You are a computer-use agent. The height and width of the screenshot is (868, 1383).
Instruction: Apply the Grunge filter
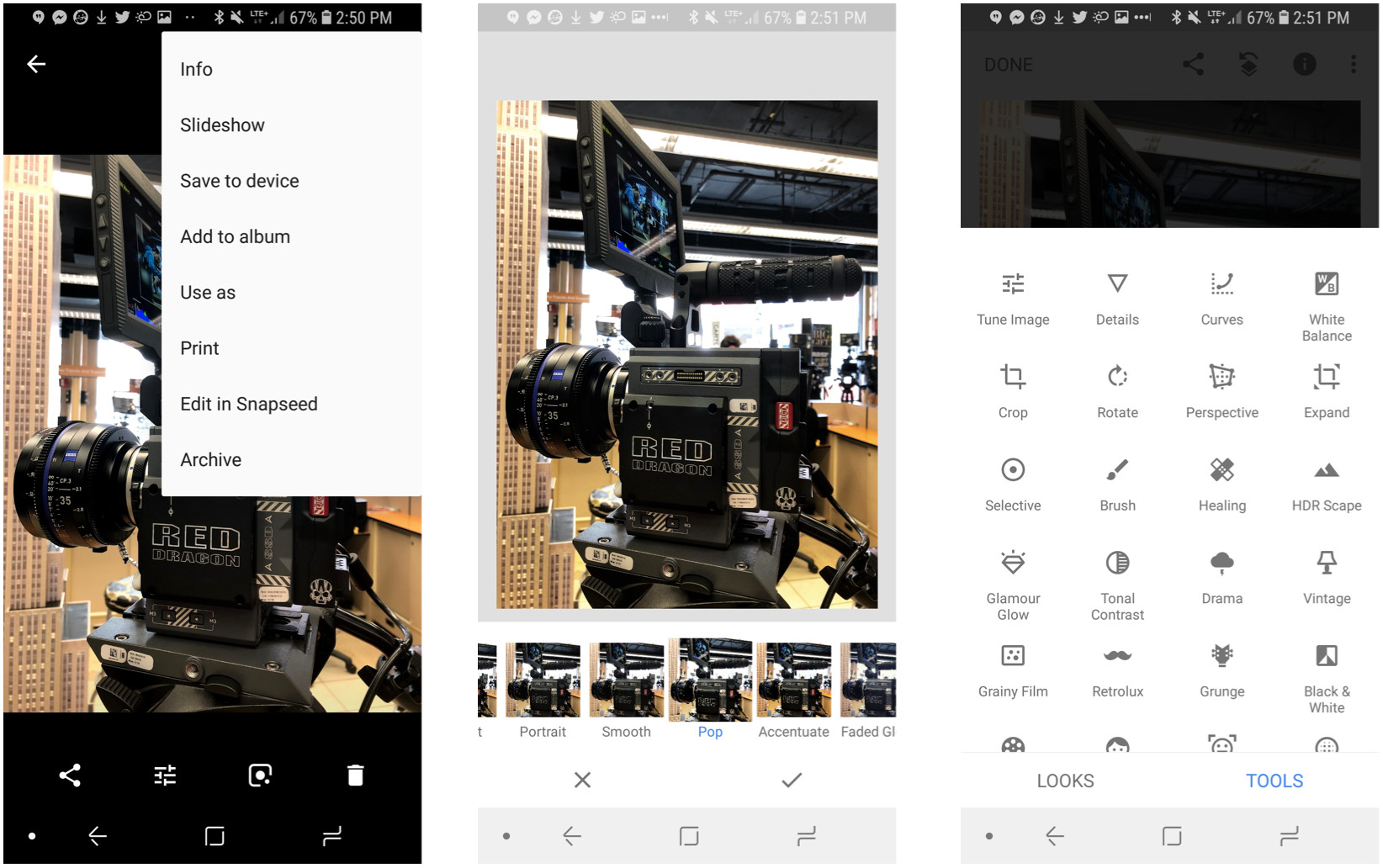1221,671
